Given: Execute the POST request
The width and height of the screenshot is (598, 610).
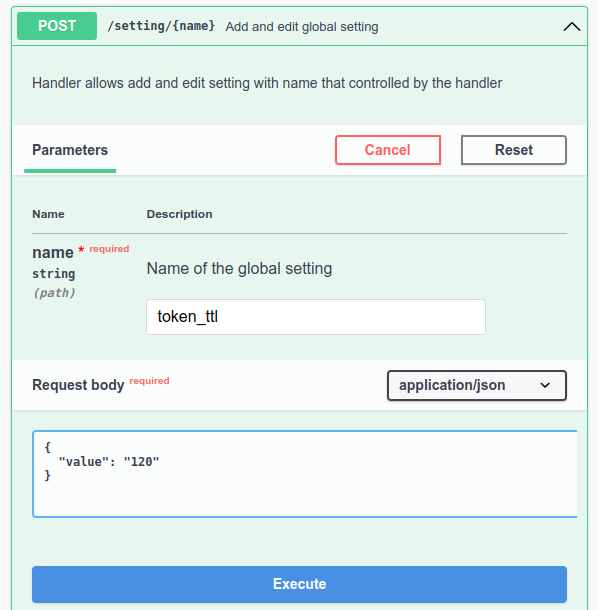Looking at the screenshot, I should tap(299, 584).
